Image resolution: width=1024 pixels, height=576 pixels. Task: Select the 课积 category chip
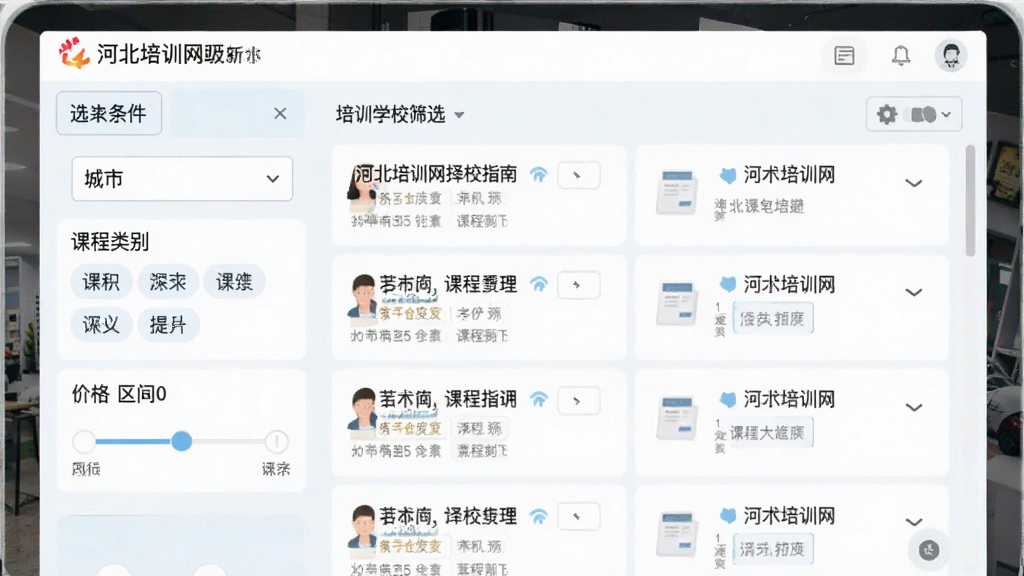tap(101, 282)
